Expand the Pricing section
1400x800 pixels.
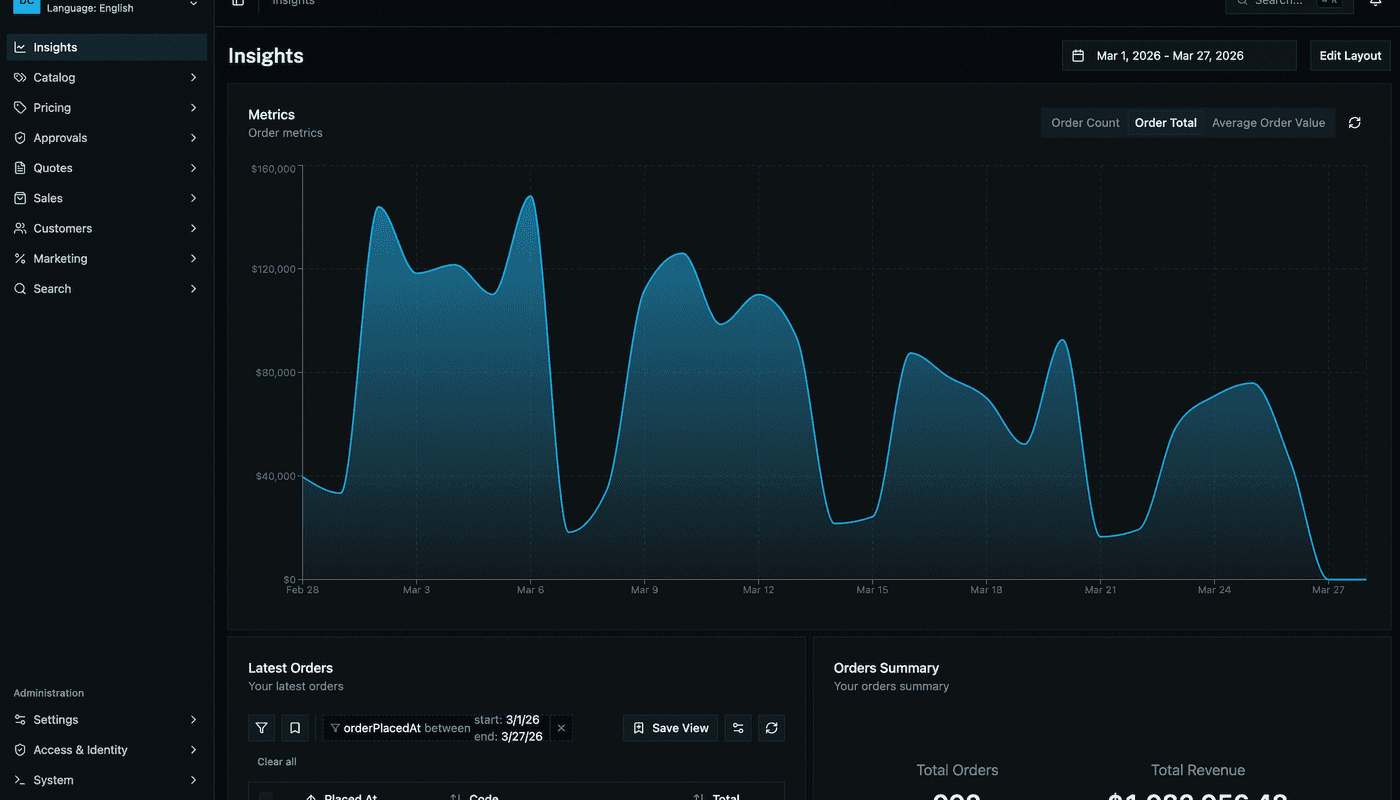[106, 107]
